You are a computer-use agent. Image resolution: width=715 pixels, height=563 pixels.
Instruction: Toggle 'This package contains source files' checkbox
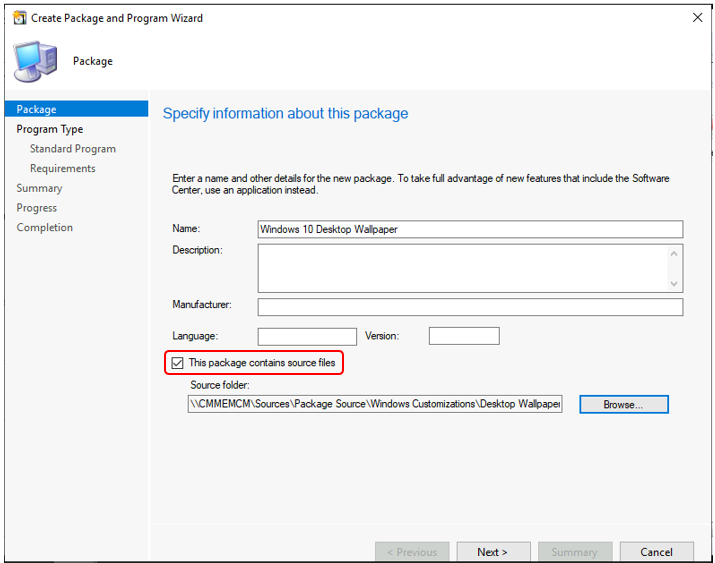tap(177, 363)
